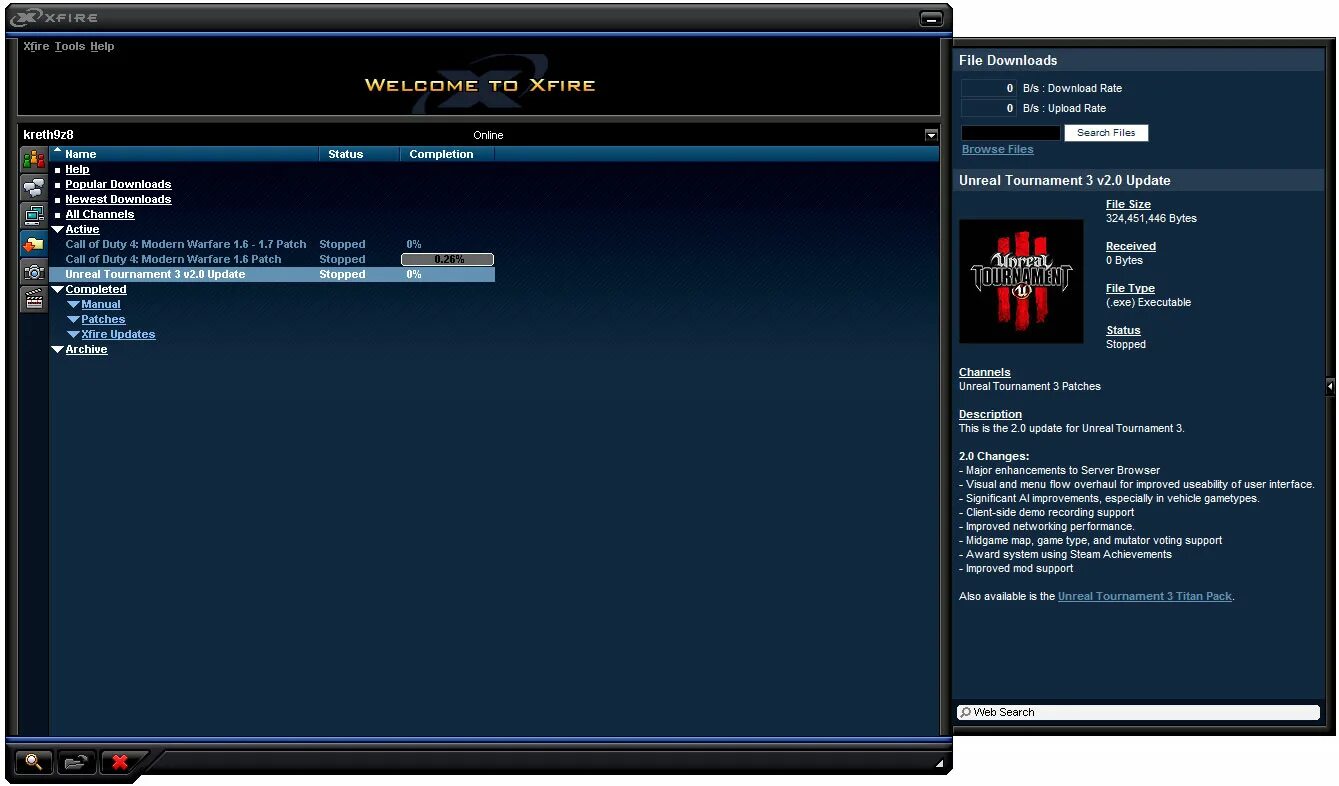1339x786 pixels.
Task: Click the Upload Rate value box
Action: click(x=989, y=108)
